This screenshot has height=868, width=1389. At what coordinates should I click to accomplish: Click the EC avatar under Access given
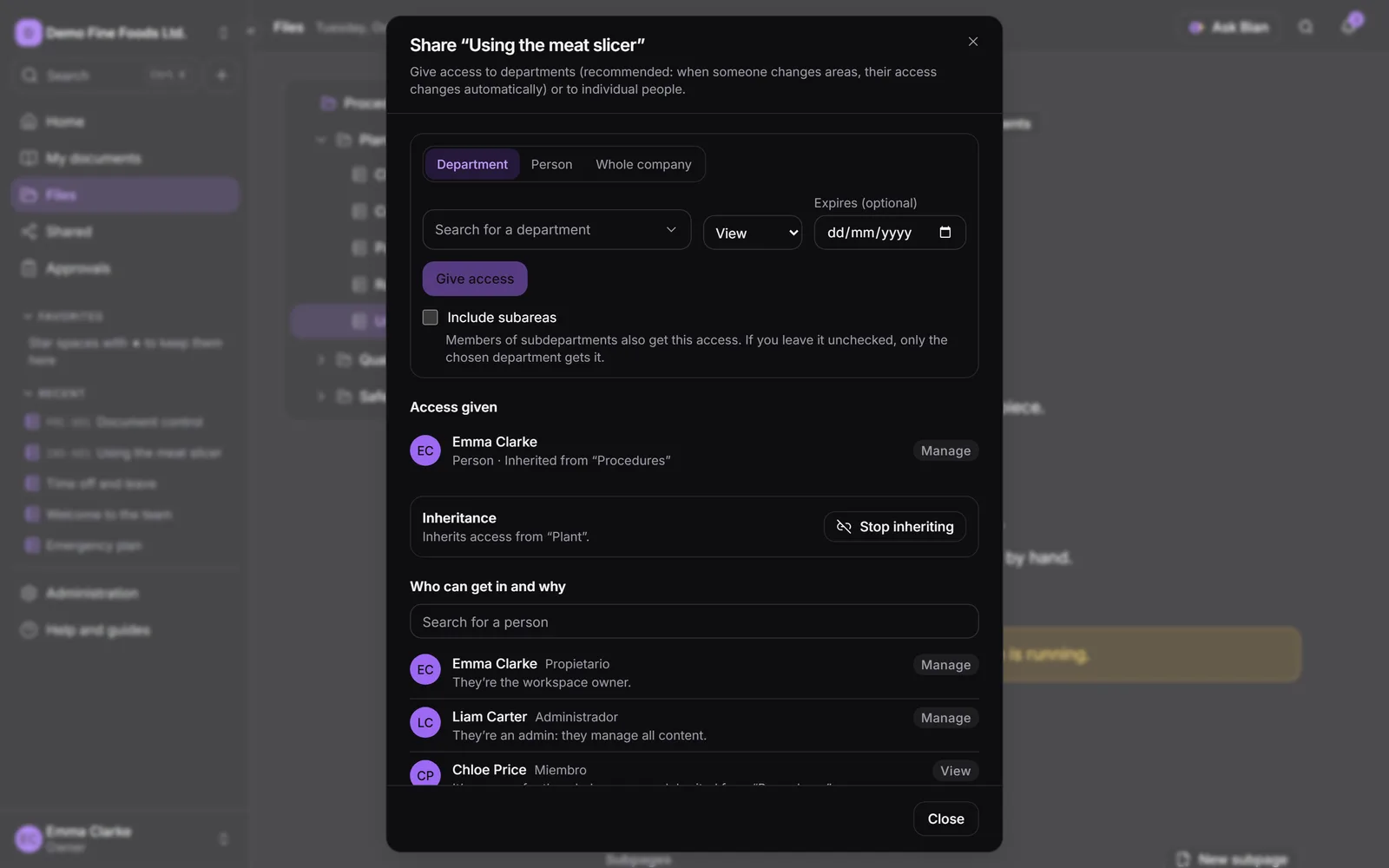[x=425, y=450]
